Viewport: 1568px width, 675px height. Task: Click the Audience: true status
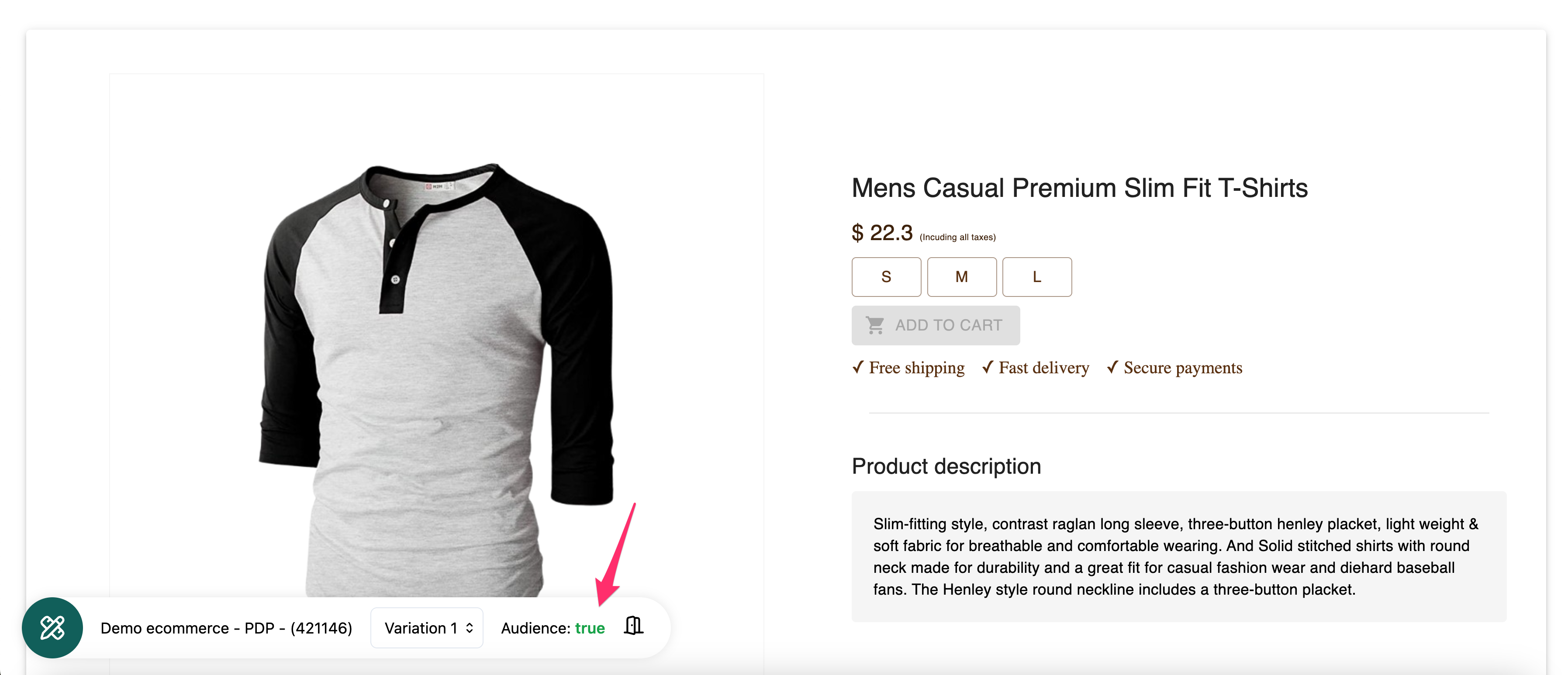[553, 627]
